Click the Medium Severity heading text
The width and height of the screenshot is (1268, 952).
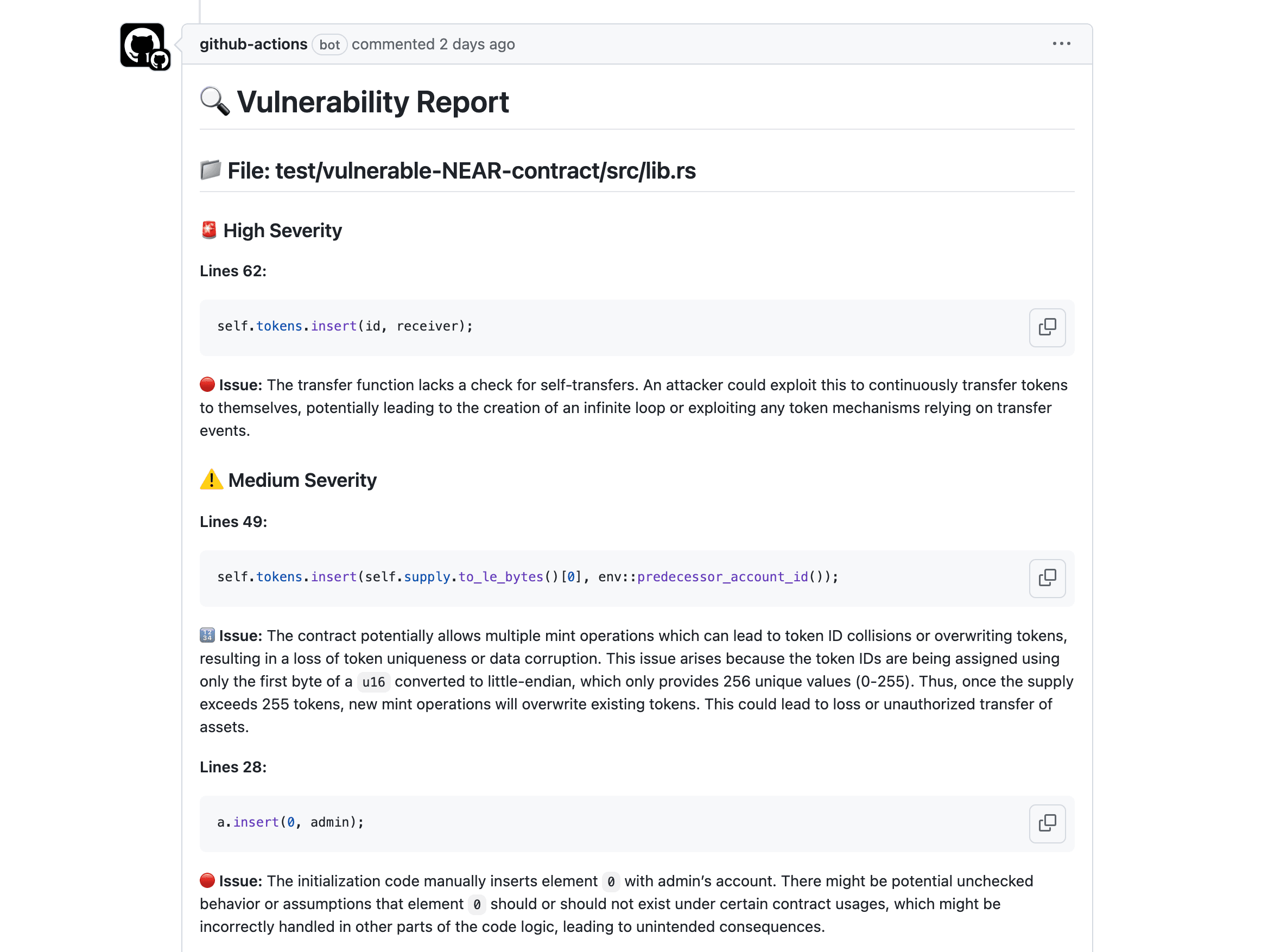click(302, 480)
